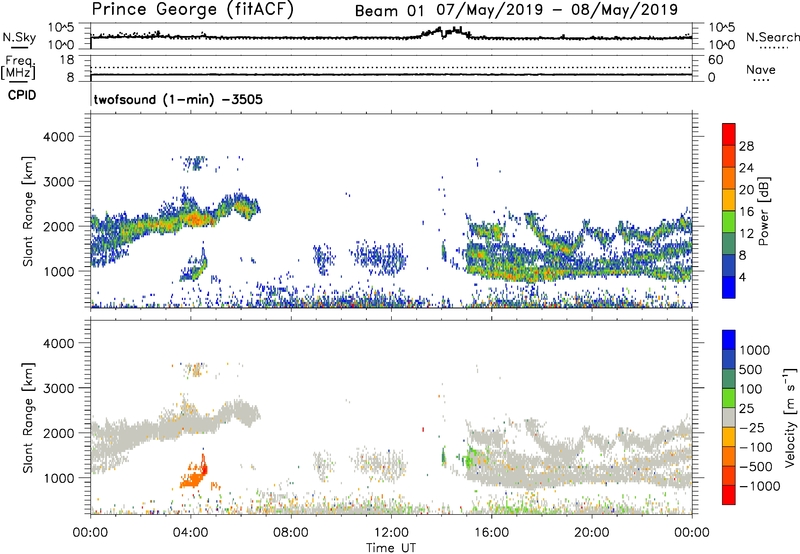Pick the red top segment of power colorbar
This screenshot has height=554, width=800.
729,134
